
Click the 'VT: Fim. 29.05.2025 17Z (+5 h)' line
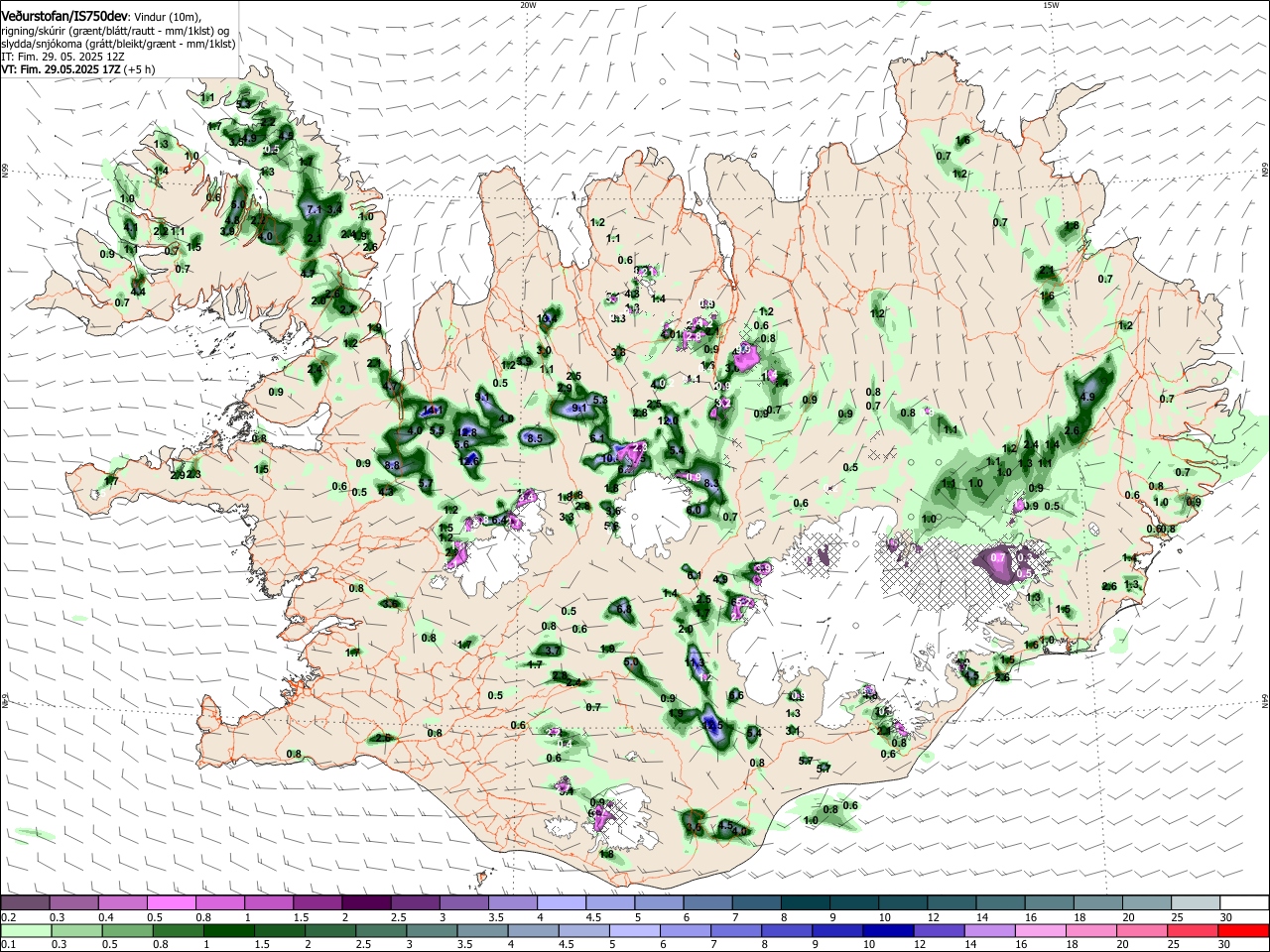tap(77, 69)
